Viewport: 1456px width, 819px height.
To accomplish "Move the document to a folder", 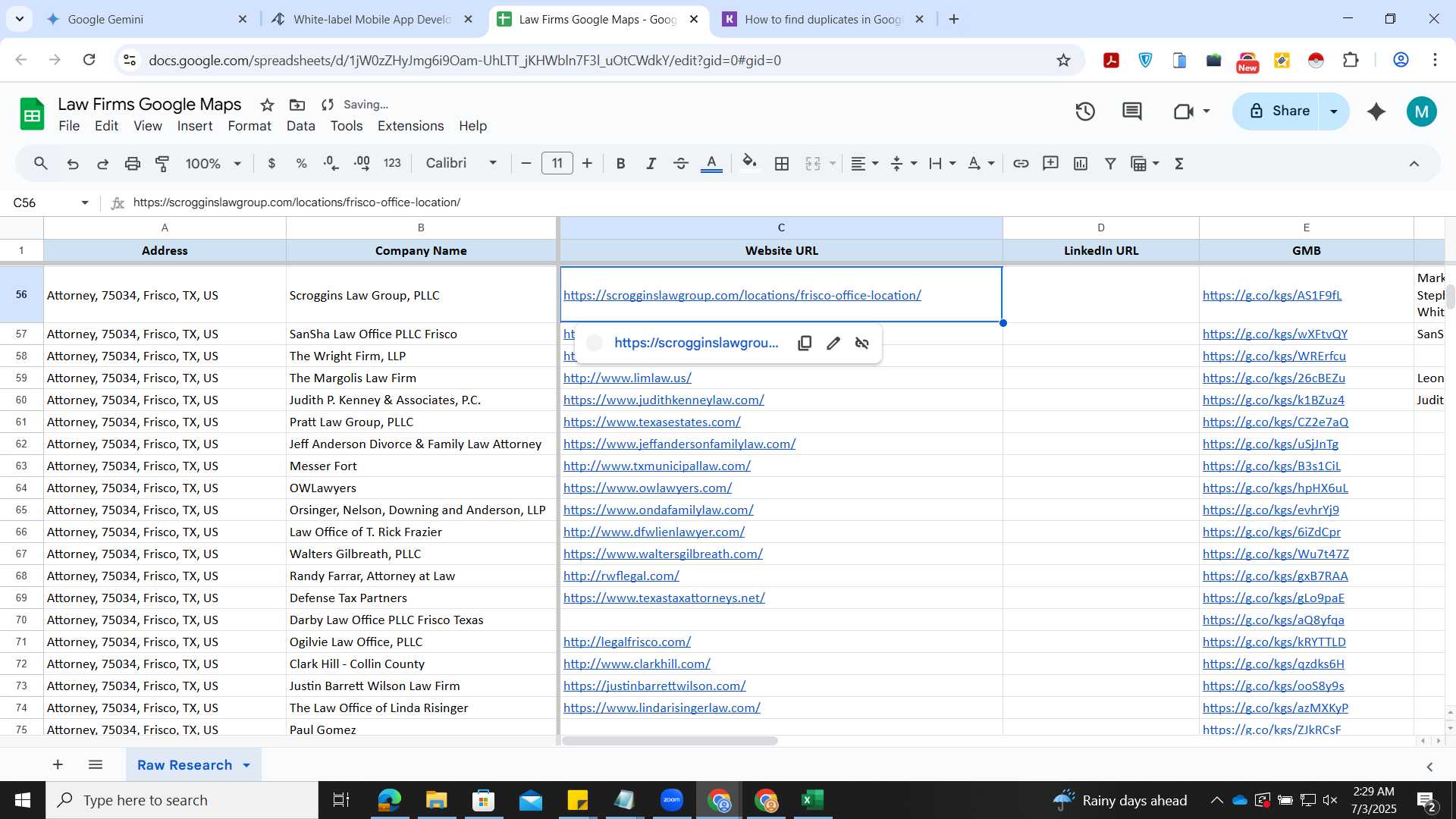I will pyautogui.click(x=297, y=105).
